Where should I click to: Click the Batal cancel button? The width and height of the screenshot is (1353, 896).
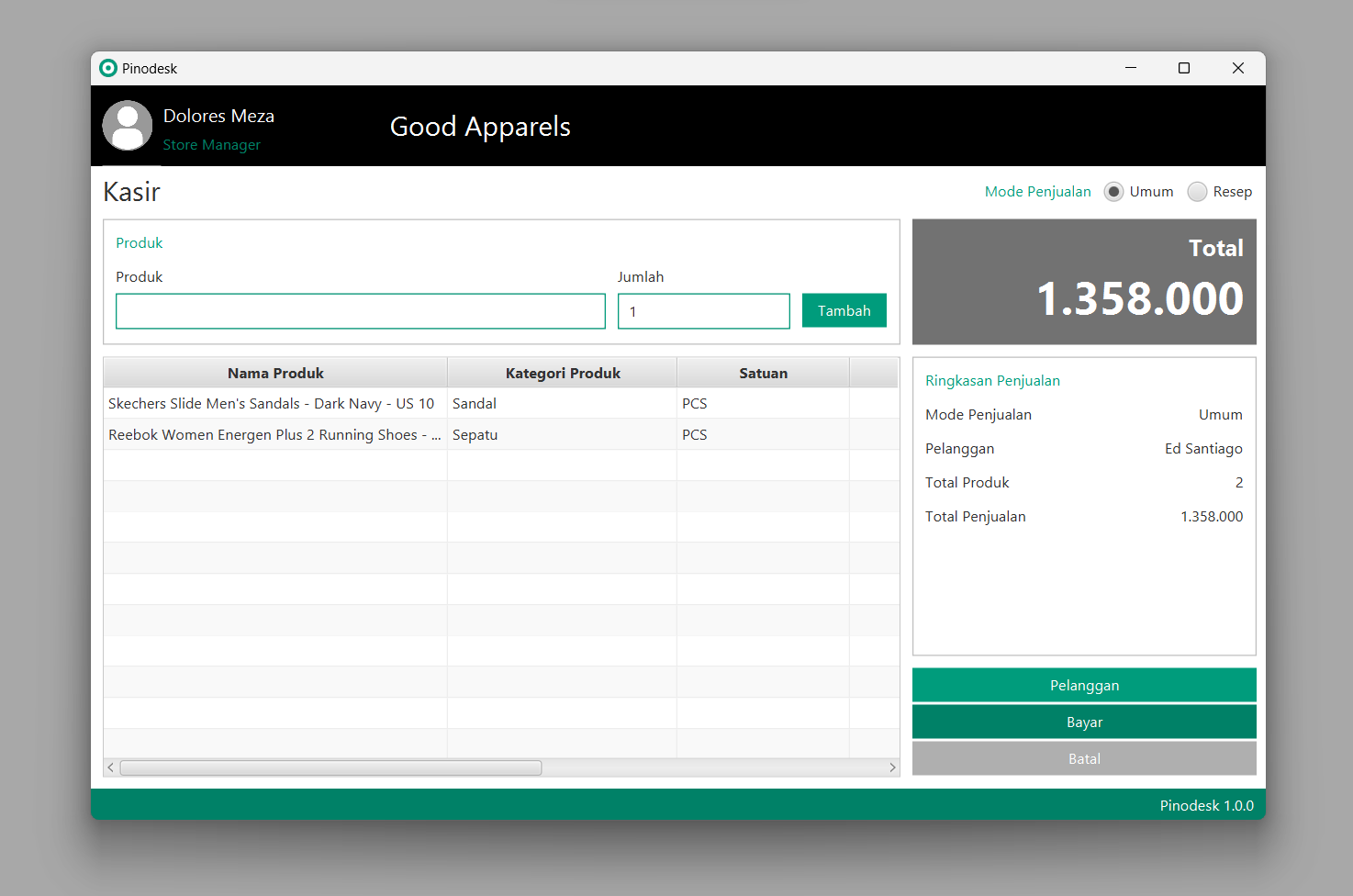[1084, 759]
